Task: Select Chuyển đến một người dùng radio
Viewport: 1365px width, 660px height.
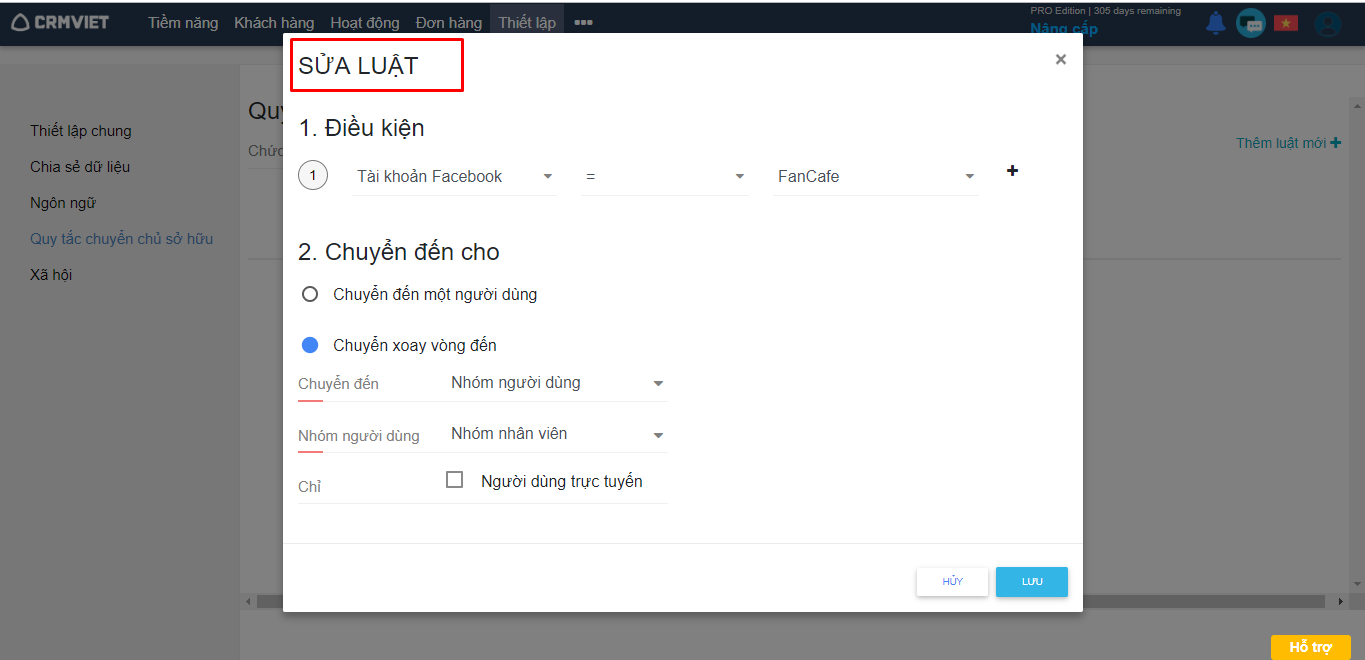Action: tap(310, 294)
